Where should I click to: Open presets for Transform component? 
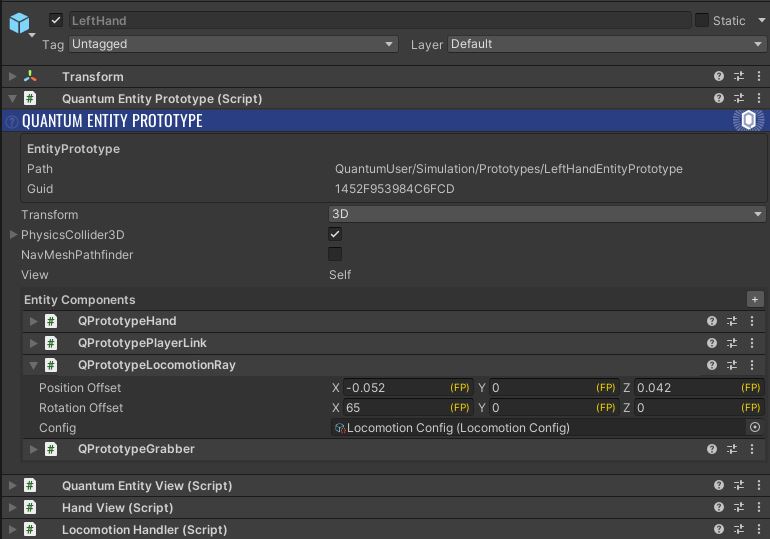pyautogui.click(x=739, y=76)
